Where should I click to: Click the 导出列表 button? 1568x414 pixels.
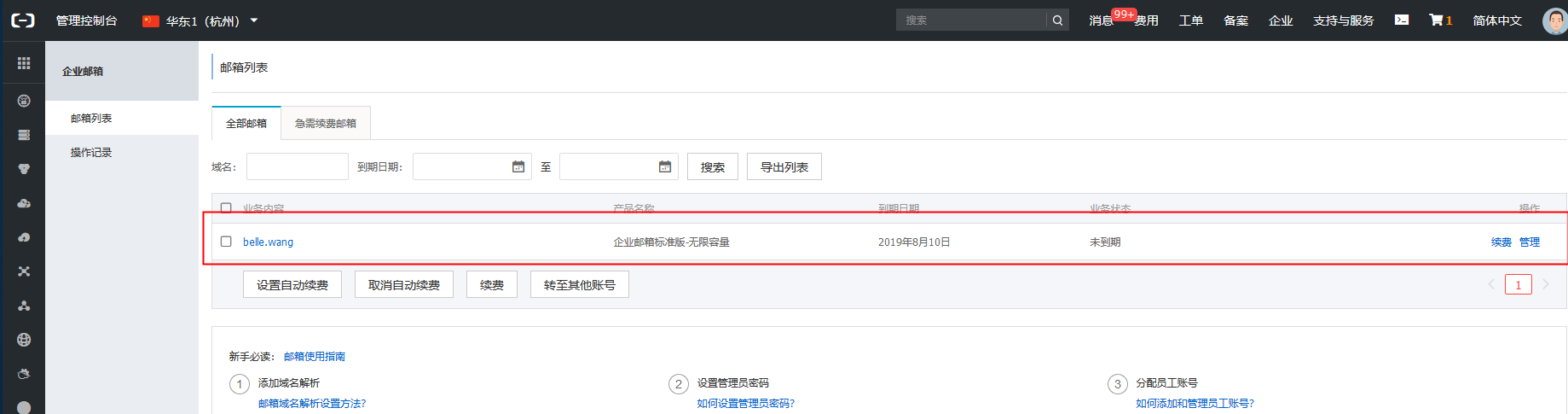[x=784, y=167]
